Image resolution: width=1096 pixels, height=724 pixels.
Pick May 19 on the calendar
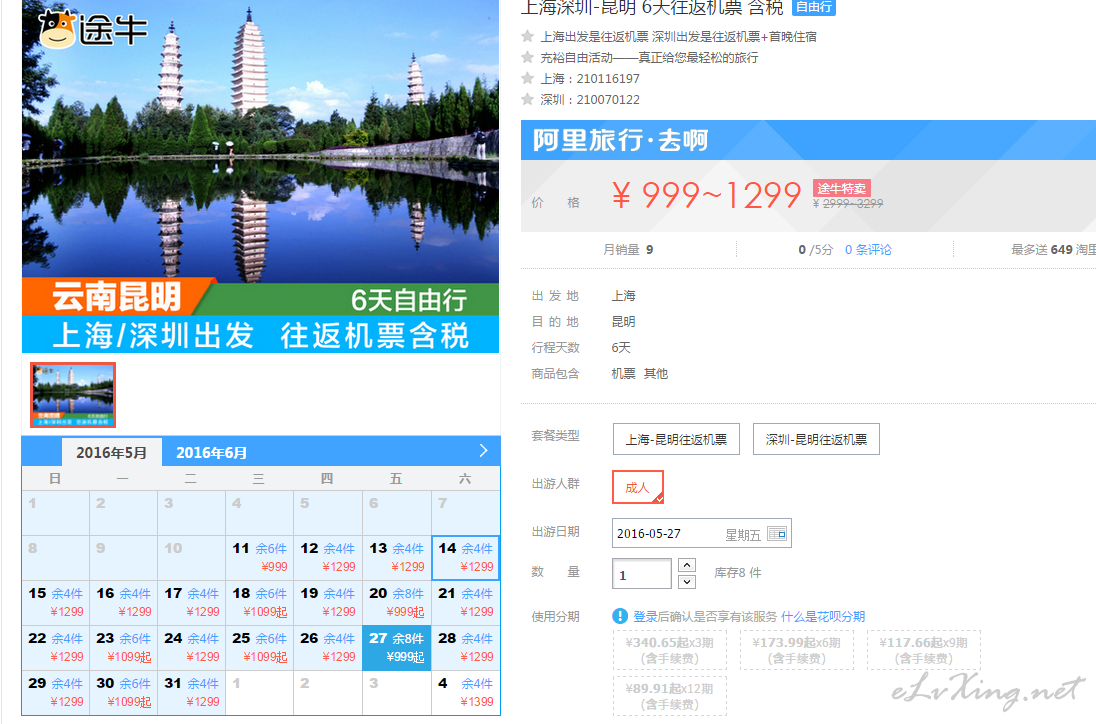(328, 602)
